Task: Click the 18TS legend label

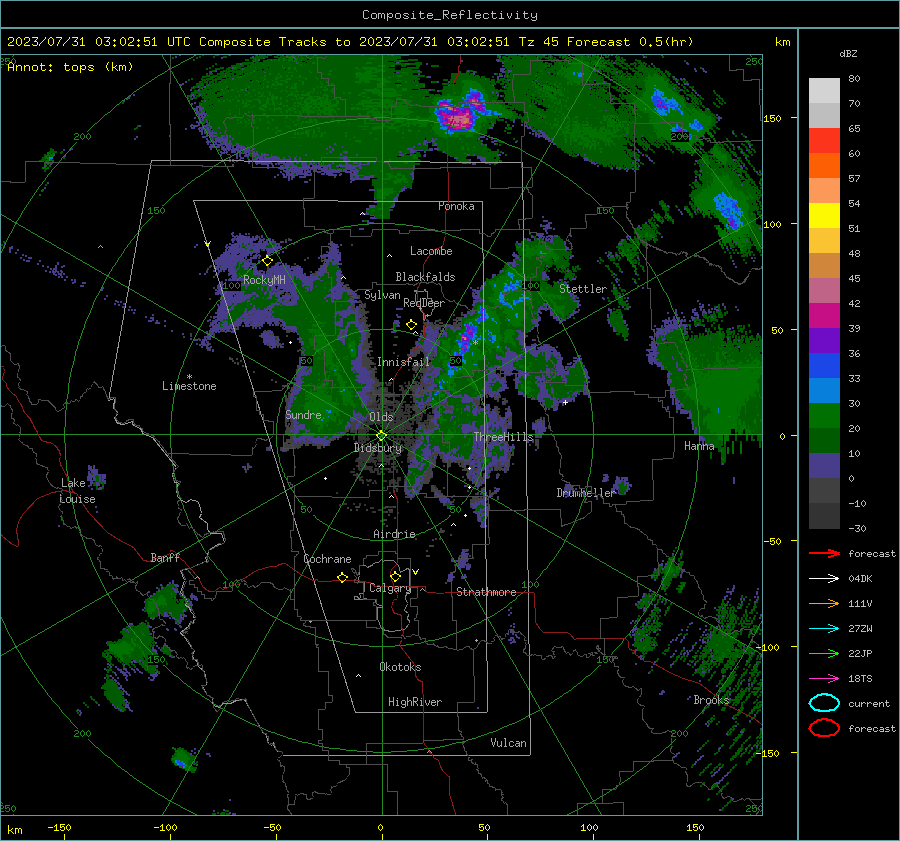Action: (860, 679)
